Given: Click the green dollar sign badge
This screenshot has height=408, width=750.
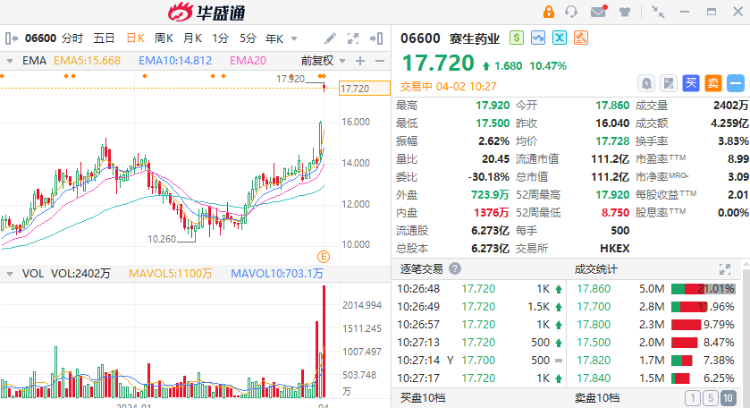Looking at the screenshot, I should pos(517,38).
